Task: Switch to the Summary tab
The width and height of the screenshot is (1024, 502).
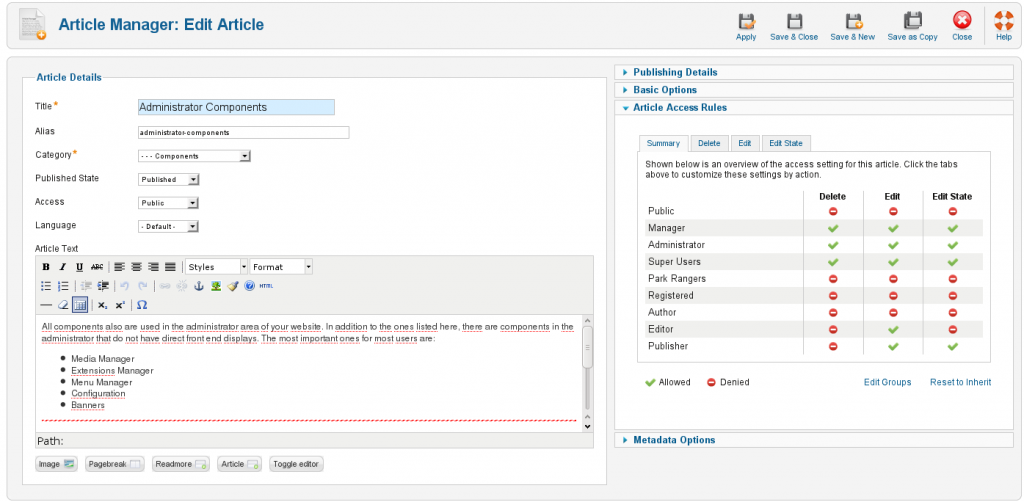Action: click(663, 144)
